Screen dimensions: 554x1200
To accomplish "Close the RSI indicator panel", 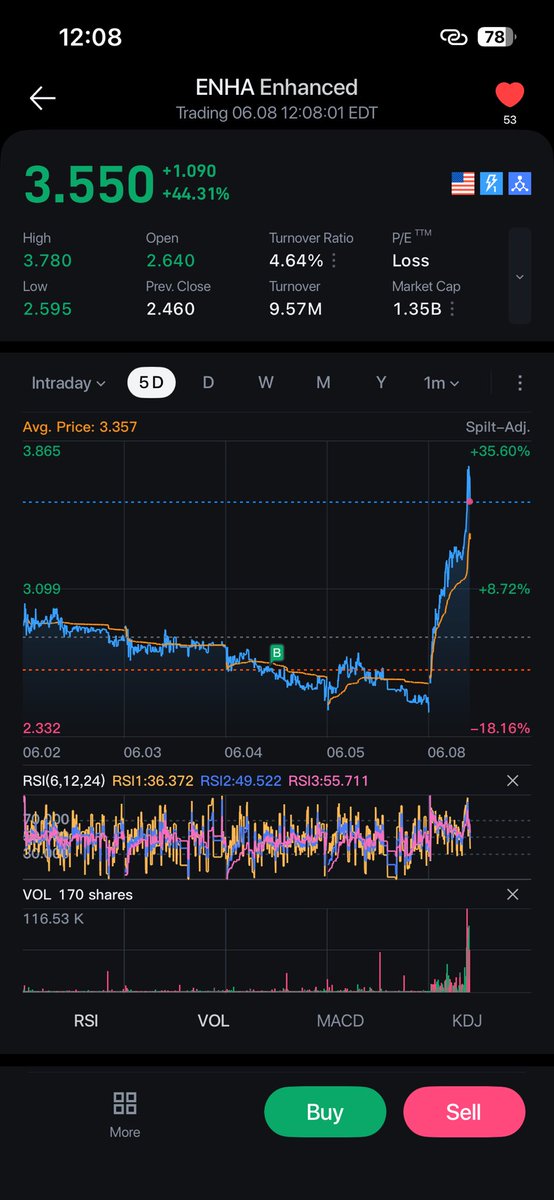I will (x=513, y=780).
